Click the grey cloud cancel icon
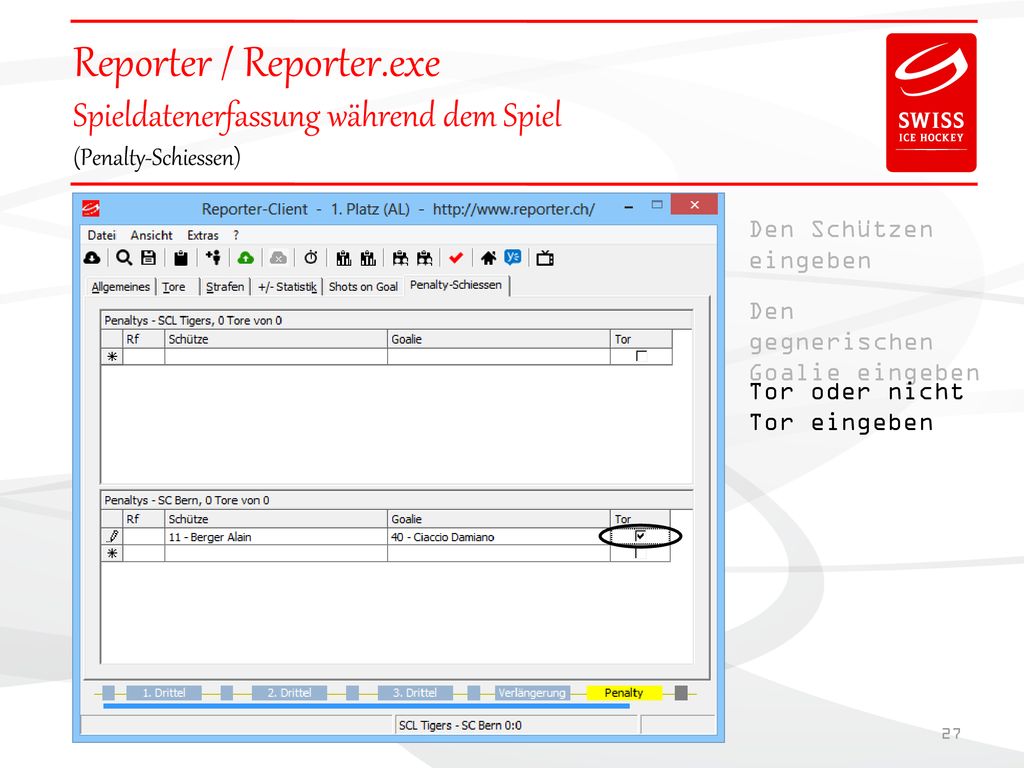Image resolution: width=1024 pixels, height=768 pixels. coord(278,258)
